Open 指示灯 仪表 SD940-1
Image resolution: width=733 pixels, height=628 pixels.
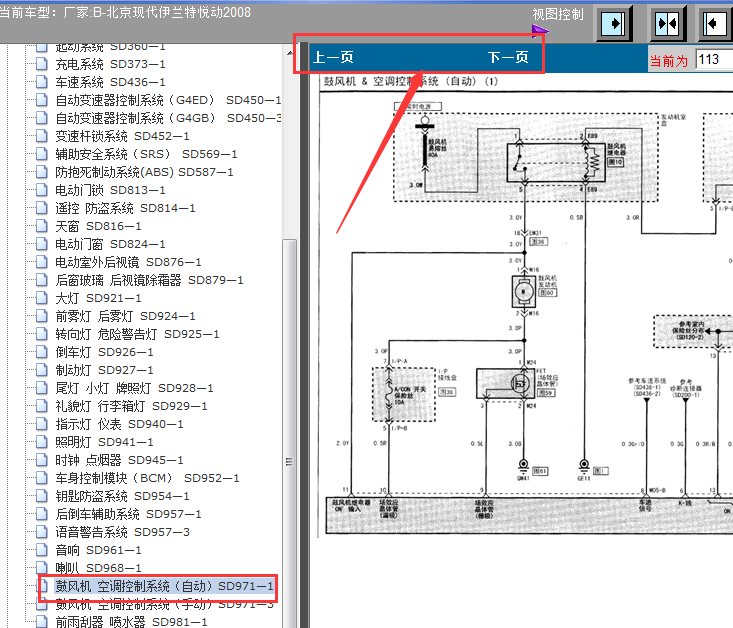point(119,424)
